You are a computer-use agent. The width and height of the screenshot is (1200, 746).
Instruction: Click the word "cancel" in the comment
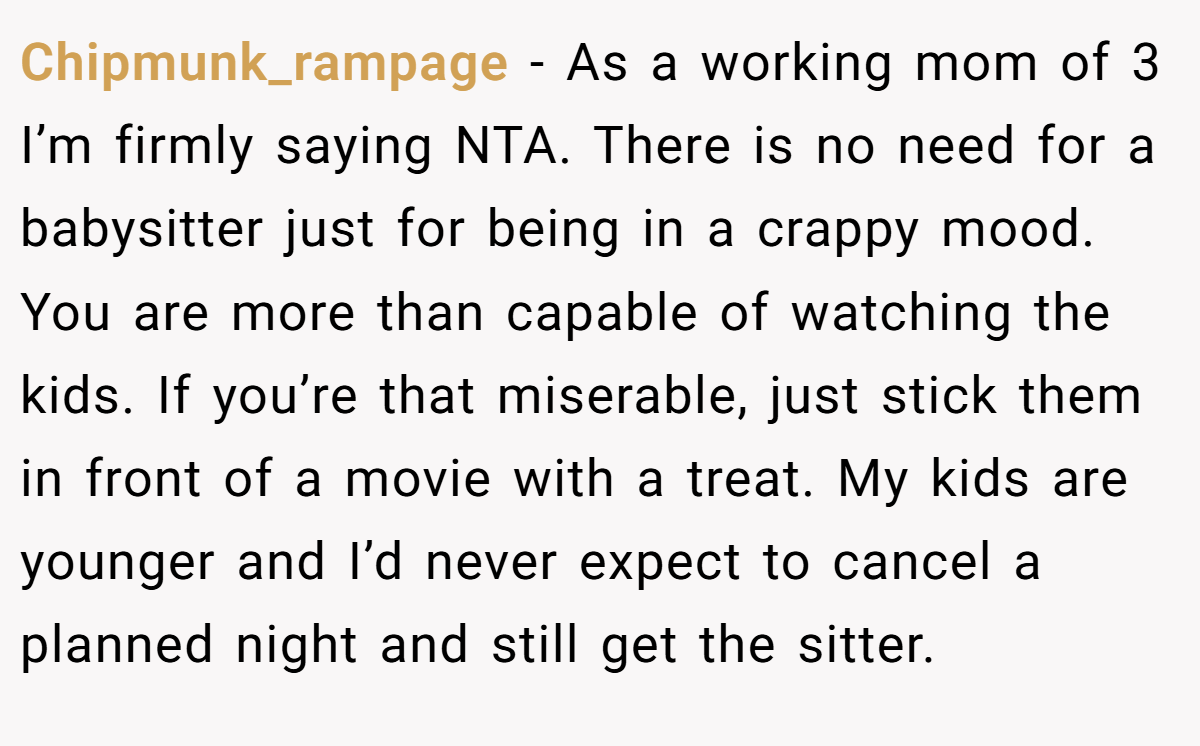click(915, 563)
